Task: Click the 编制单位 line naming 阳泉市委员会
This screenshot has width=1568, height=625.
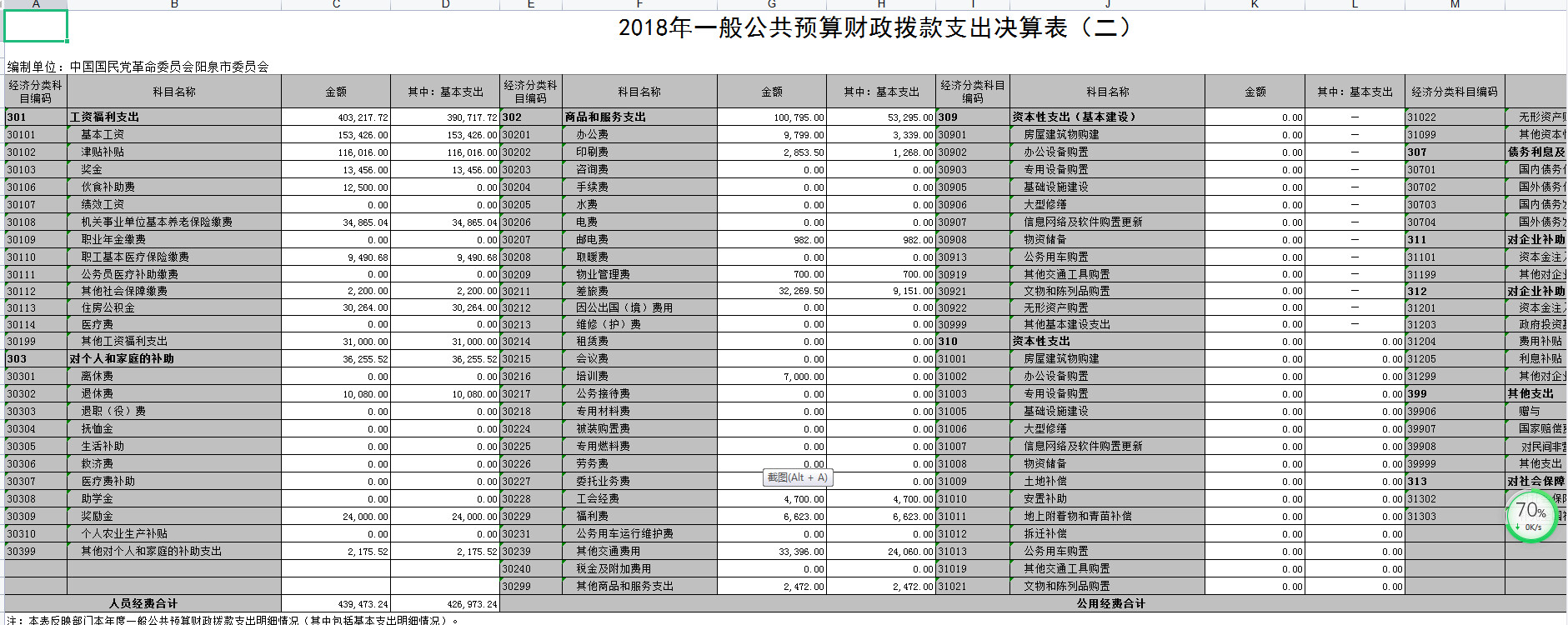Action: [138, 67]
